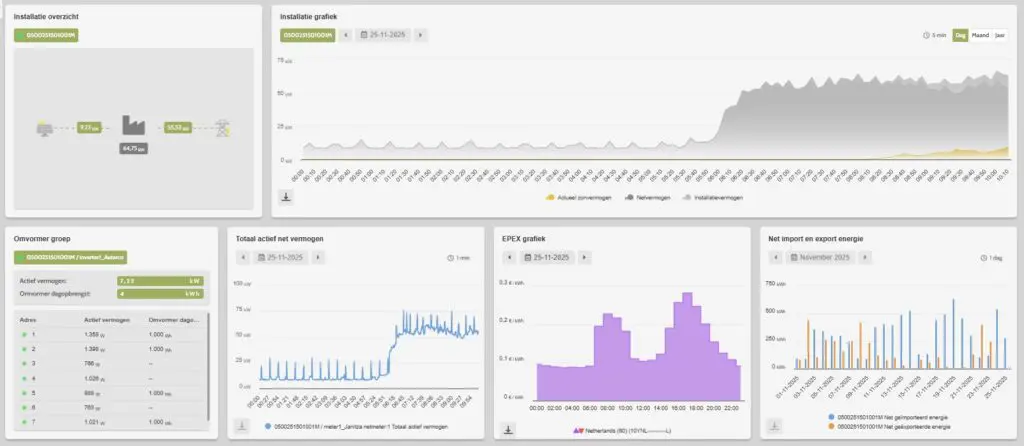This screenshot has width=1024, height=446.
Task: Open November 2025 month picker
Action: click(820, 257)
